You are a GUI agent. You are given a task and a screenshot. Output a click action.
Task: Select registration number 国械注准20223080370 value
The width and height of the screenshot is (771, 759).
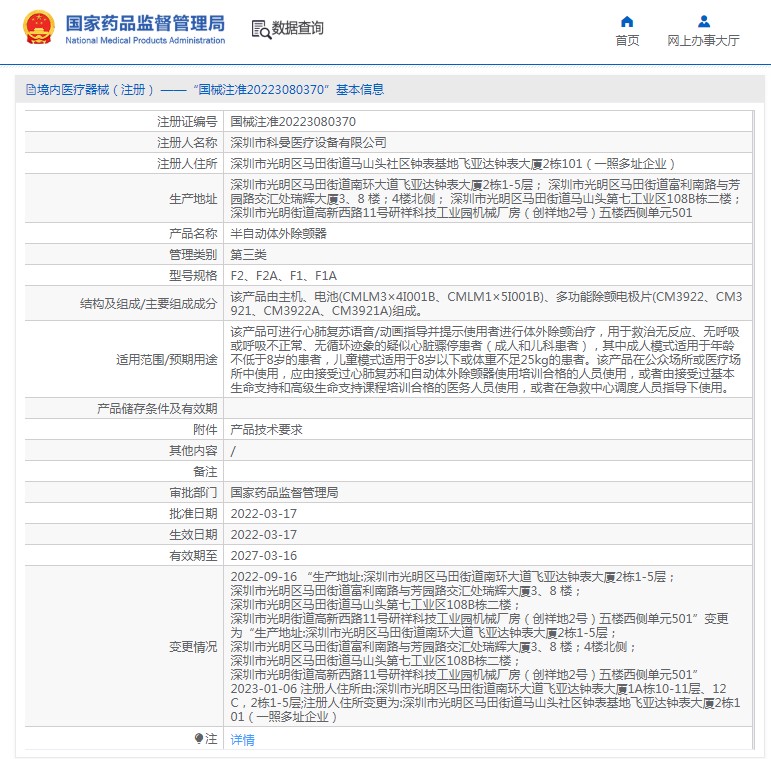(x=293, y=121)
